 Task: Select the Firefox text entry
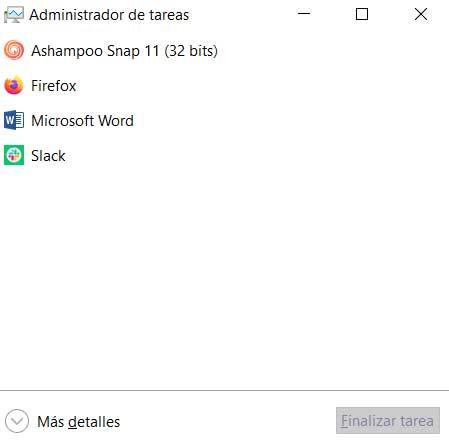[x=53, y=86]
